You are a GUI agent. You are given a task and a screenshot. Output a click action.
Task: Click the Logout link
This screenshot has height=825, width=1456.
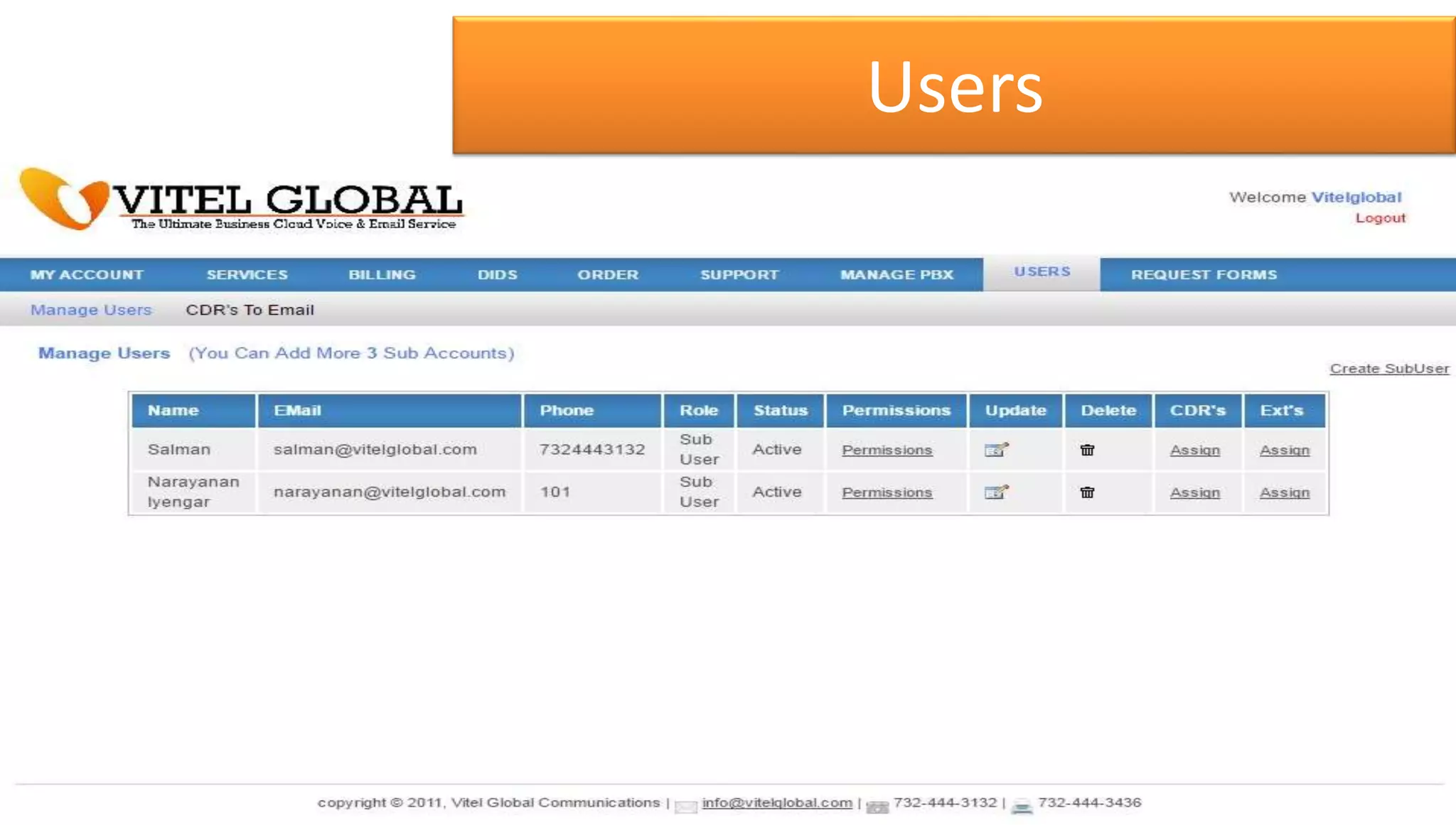[x=1380, y=218]
